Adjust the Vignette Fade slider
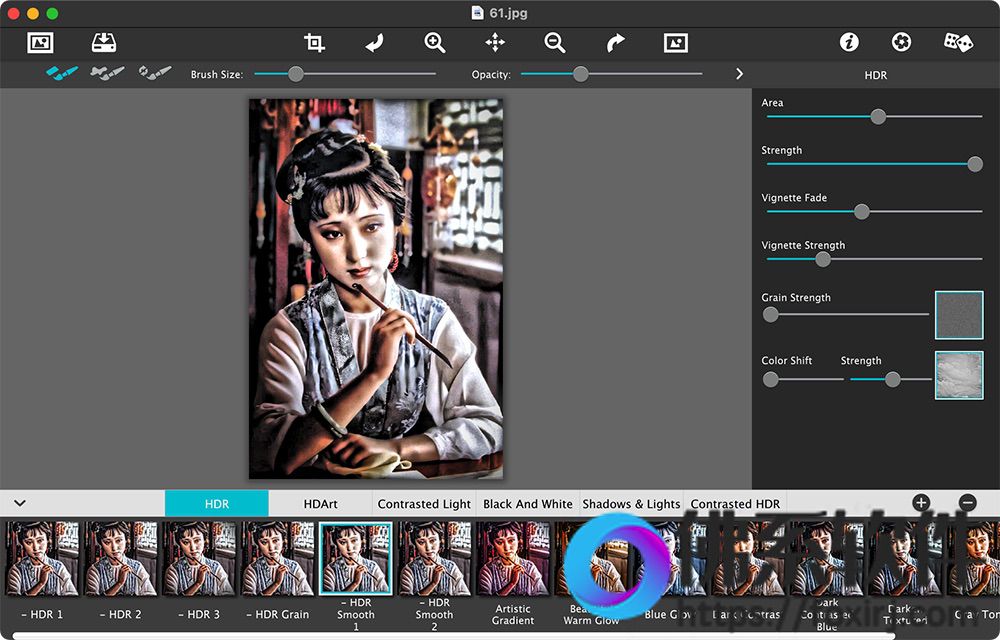 [x=861, y=212]
